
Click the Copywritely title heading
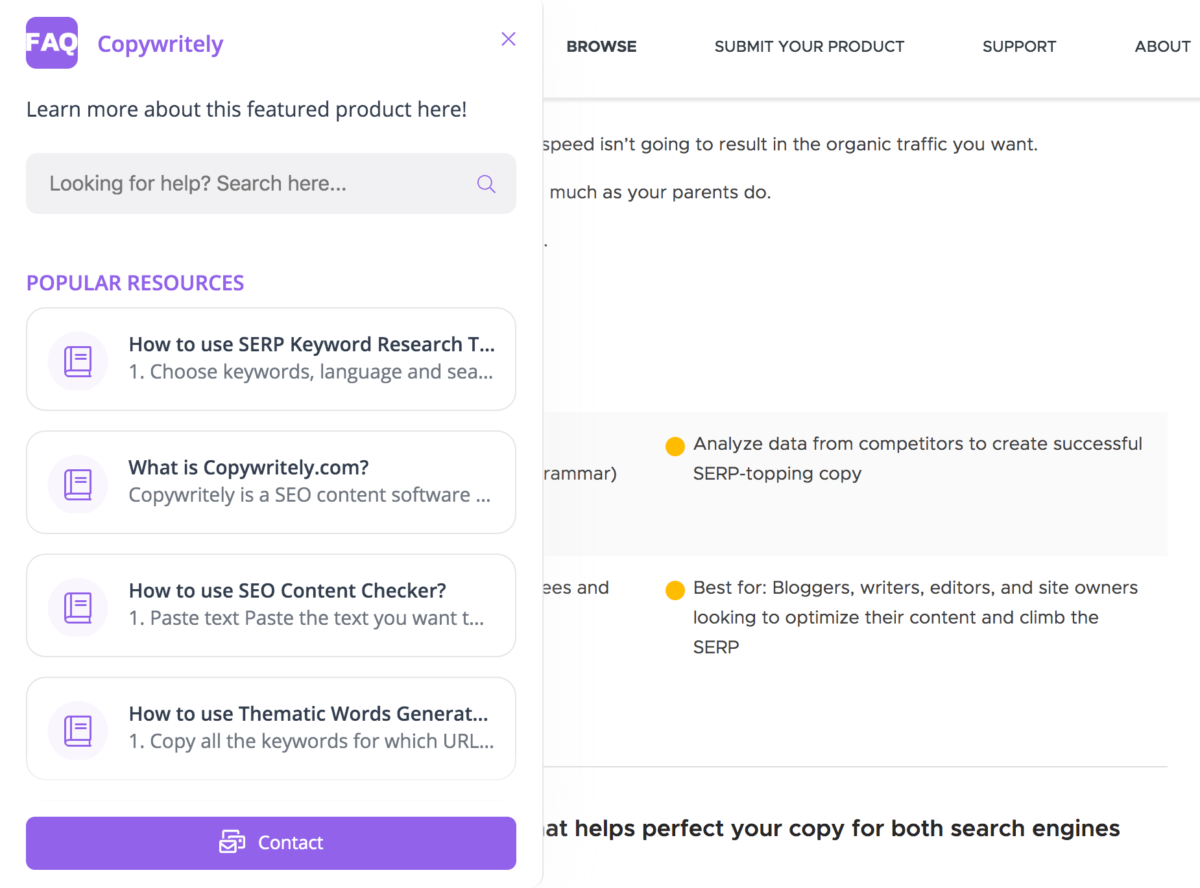(x=160, y=44)
